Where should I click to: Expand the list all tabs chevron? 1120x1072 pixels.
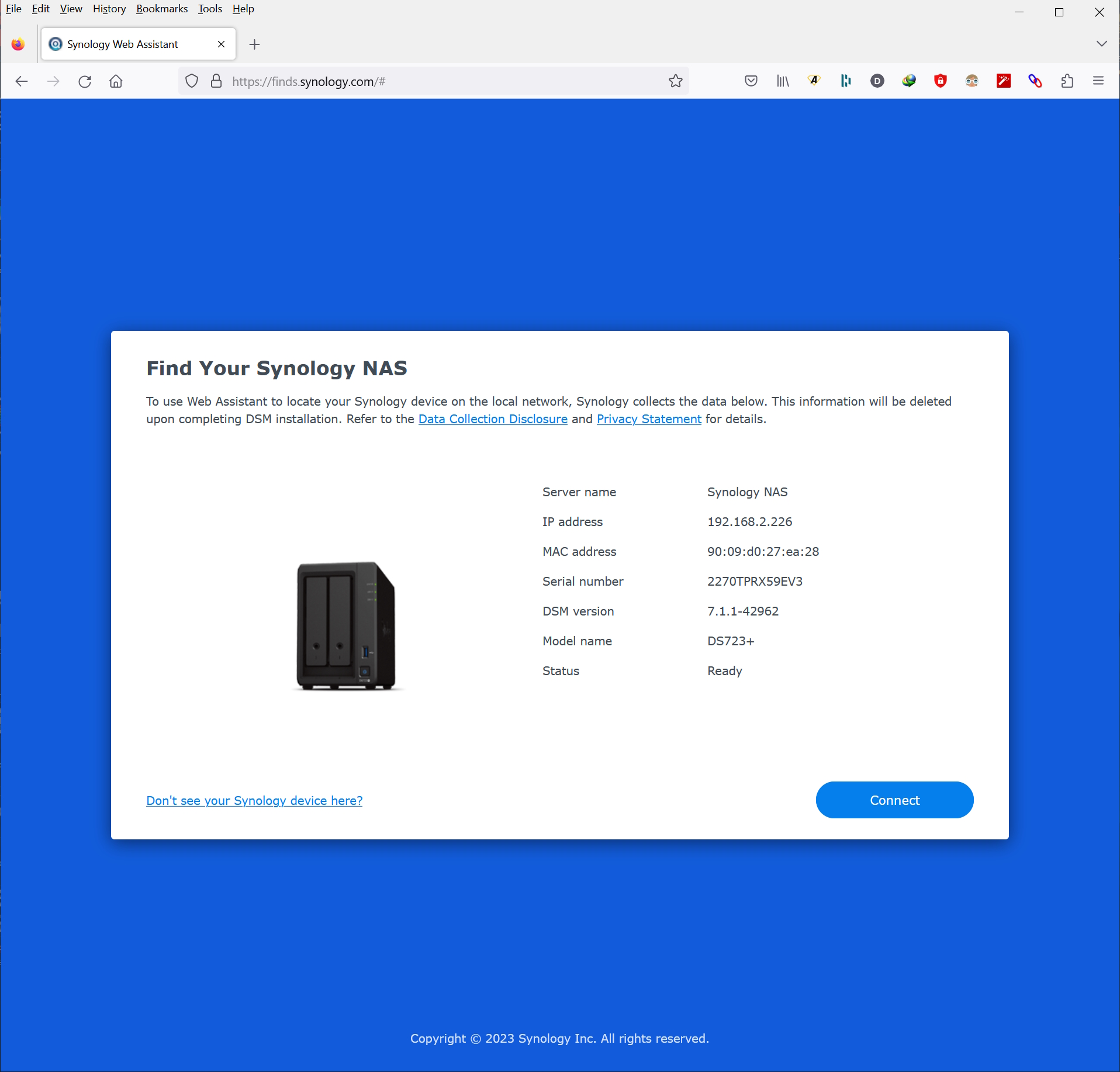(x=1102, y=44)
